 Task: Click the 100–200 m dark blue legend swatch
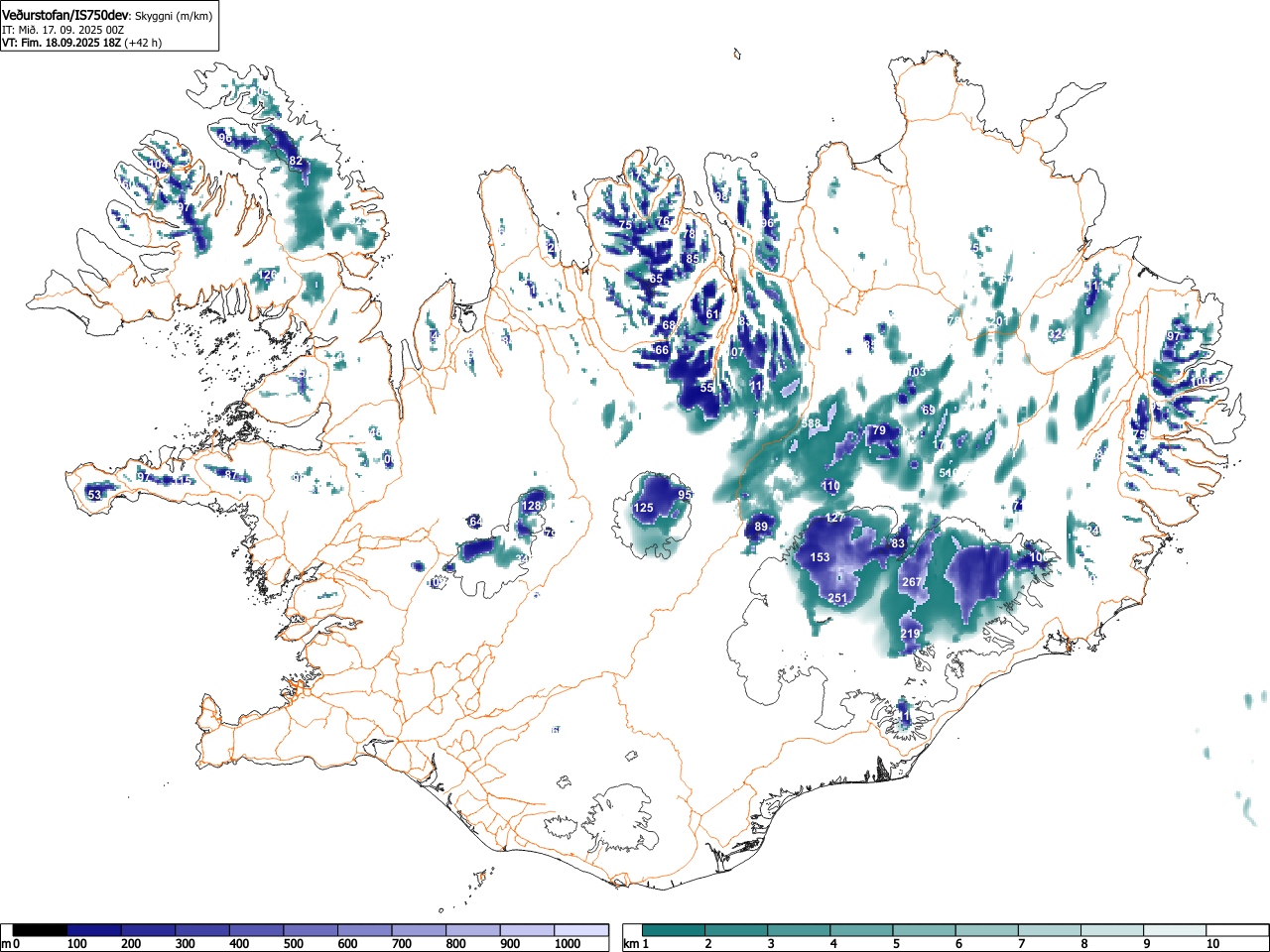click(94, 930)
